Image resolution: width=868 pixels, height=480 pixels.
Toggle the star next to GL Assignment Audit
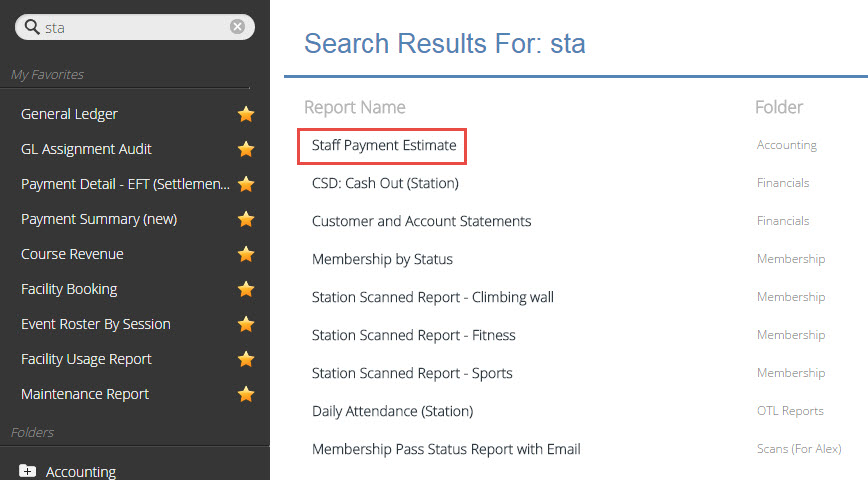(246, 149)
